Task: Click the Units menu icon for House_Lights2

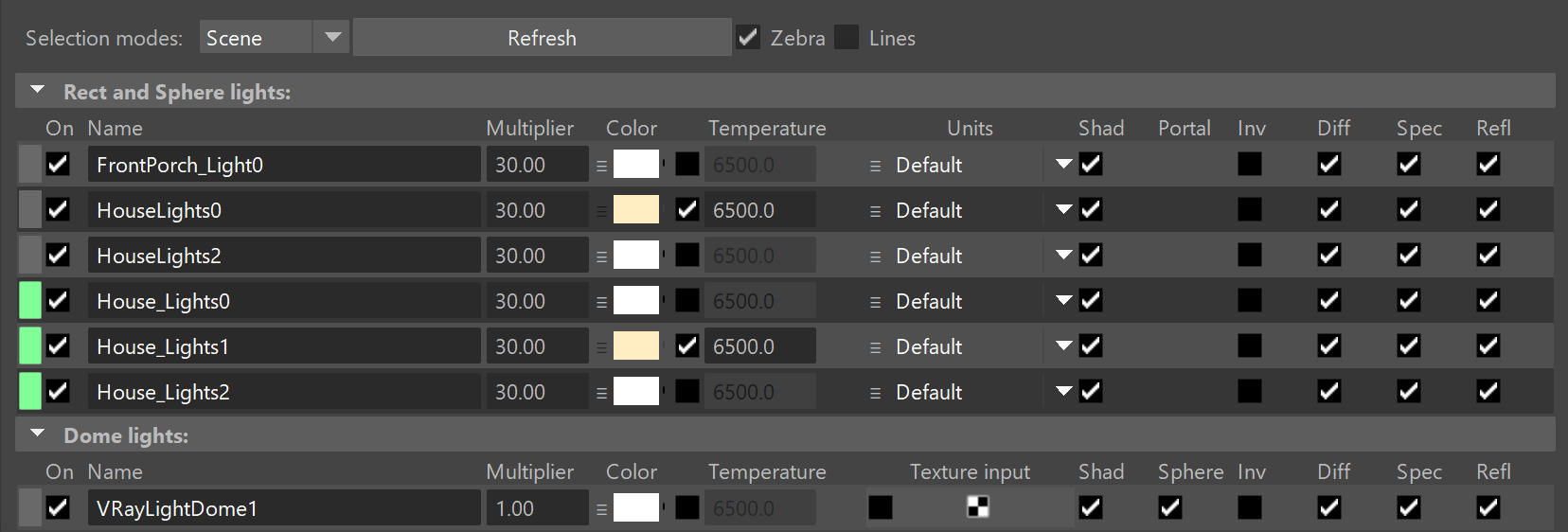Action: tap(875, 393)
